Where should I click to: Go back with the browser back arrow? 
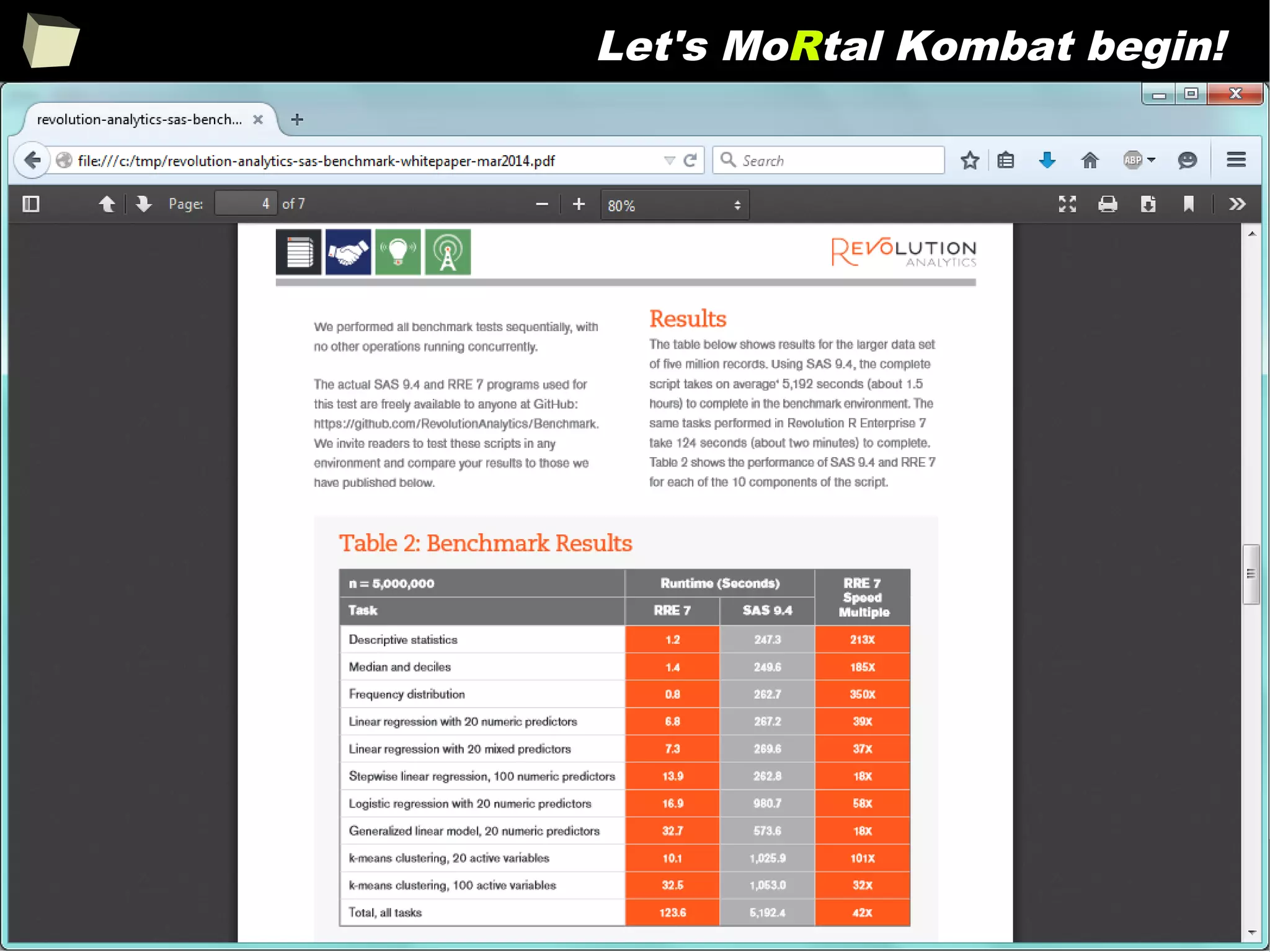32,161
